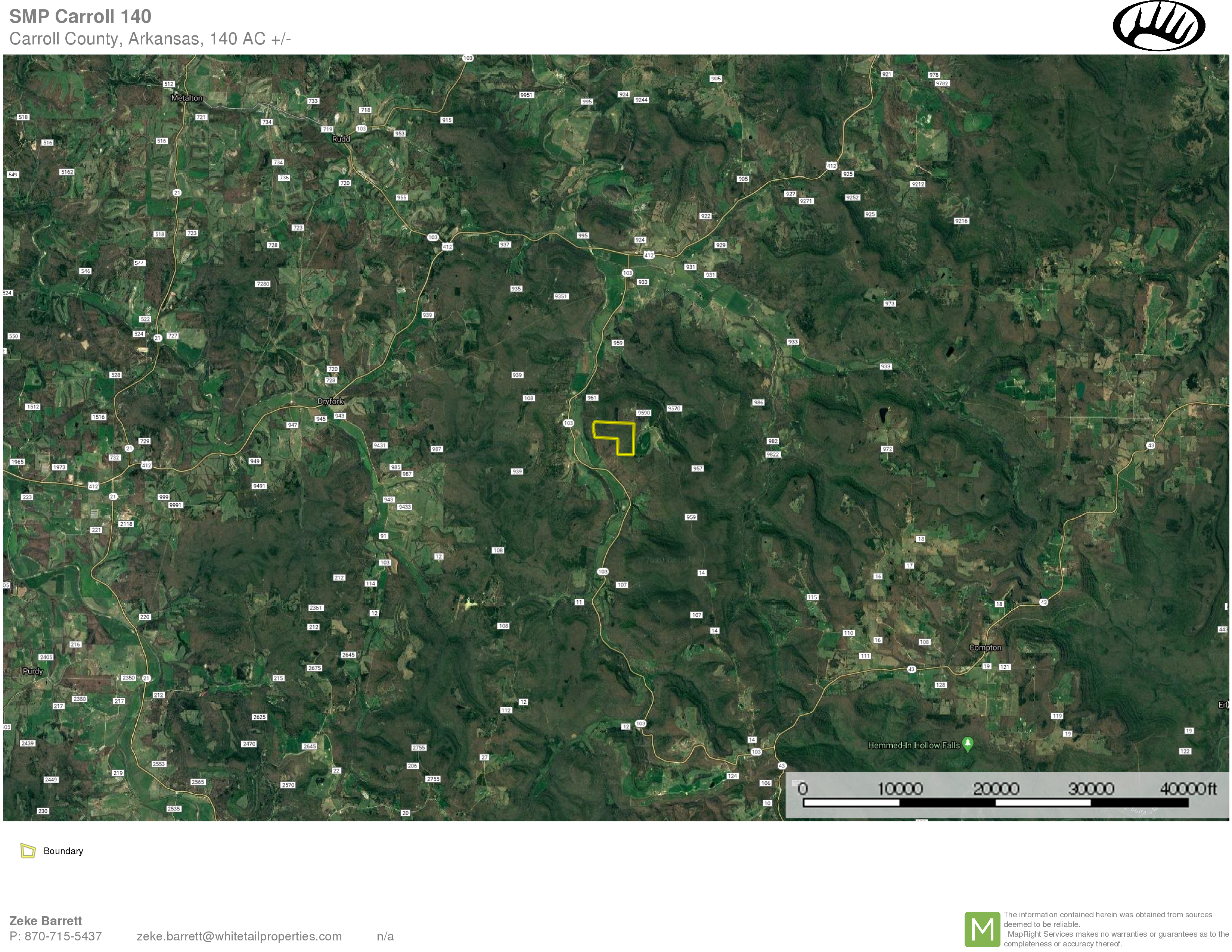The image size is (1232, 952).
Task: Click the Zeke Barrett agent name
Action: (46, 921)
